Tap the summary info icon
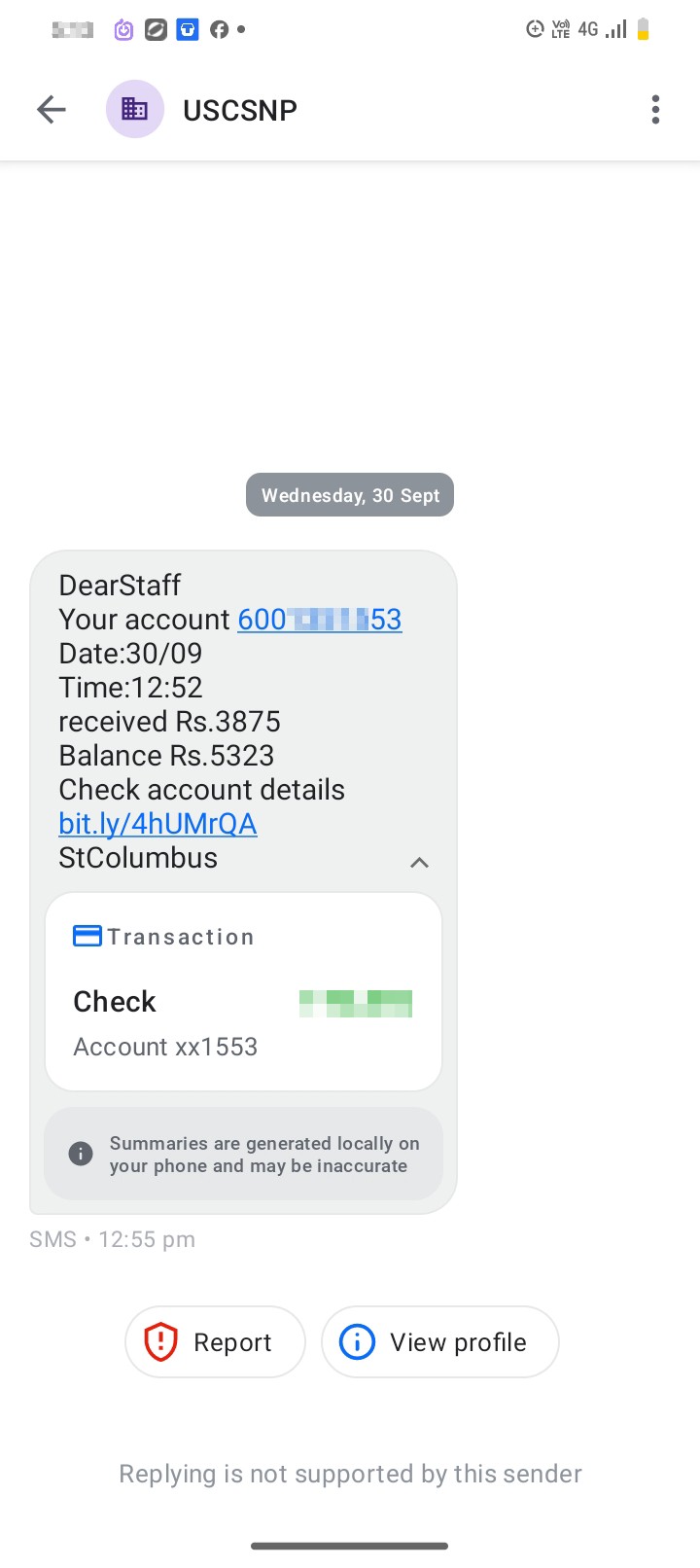This screenshot has height=1568, width=700. pos(81,1154)
